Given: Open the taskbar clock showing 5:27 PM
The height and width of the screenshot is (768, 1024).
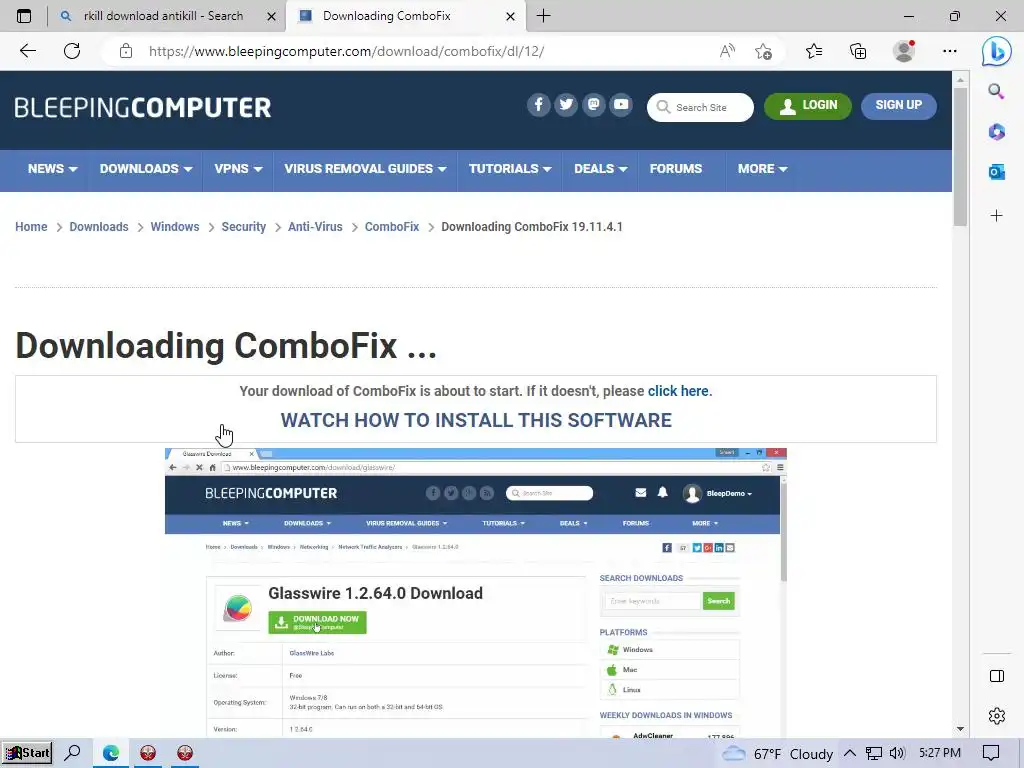Looking at the screenshot, I should [940, 753].
